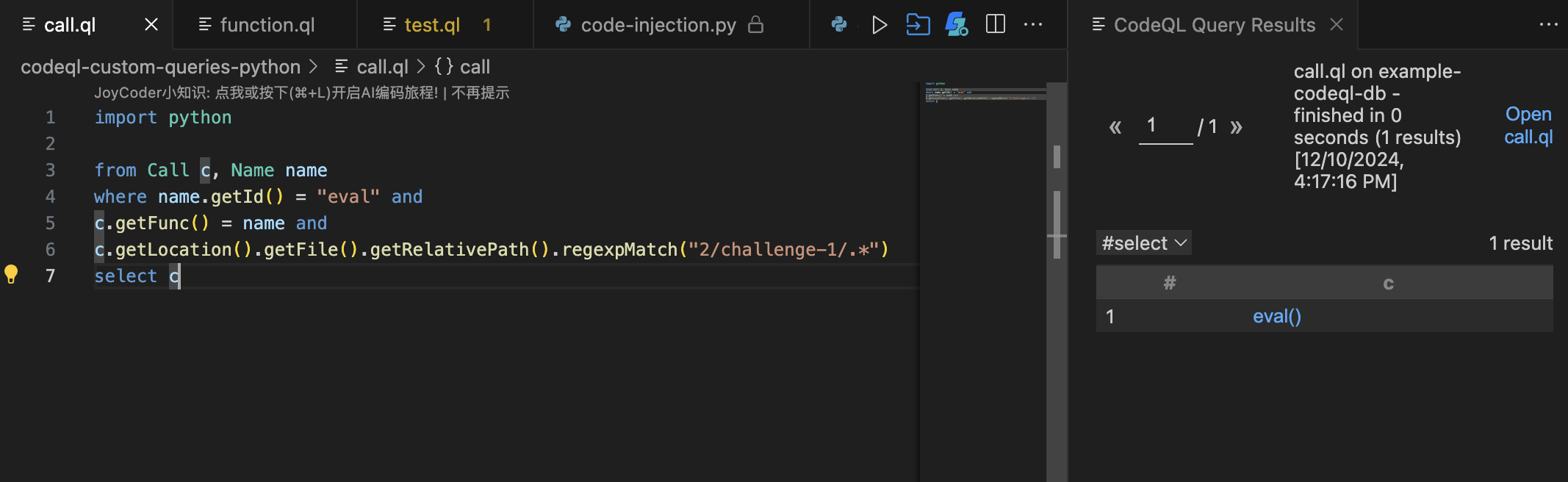
Task: Go to the next results page
Action: (1236, 127)
